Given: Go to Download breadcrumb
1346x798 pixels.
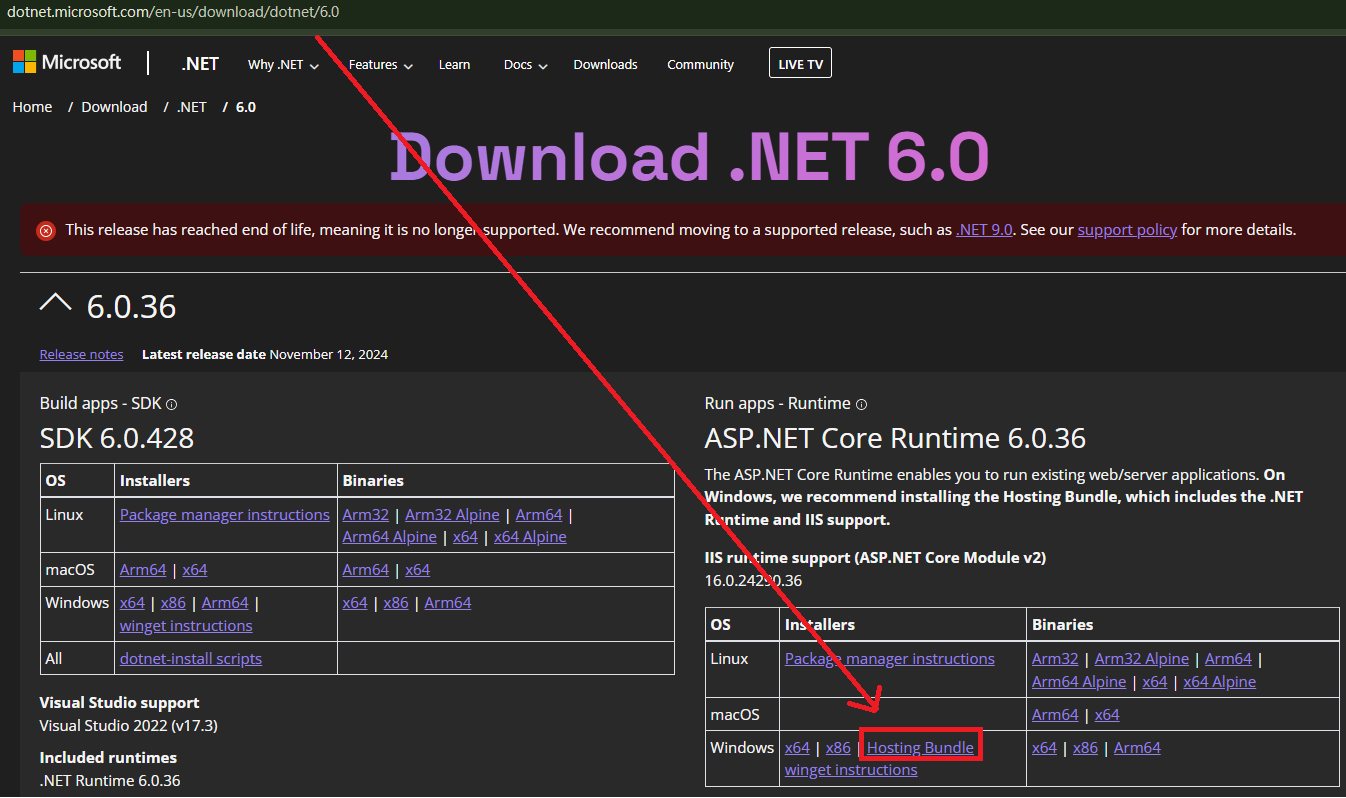Looking at the screenshot, I should coord(114,107).
